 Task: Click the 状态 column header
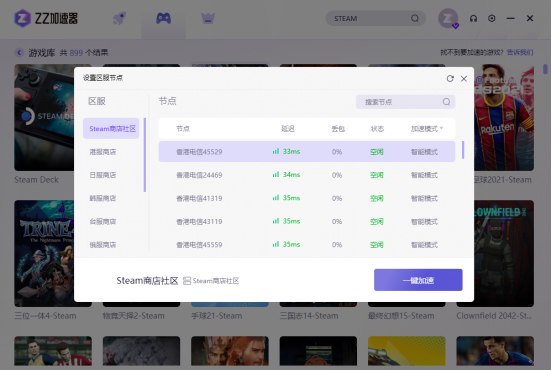point(377,128)
